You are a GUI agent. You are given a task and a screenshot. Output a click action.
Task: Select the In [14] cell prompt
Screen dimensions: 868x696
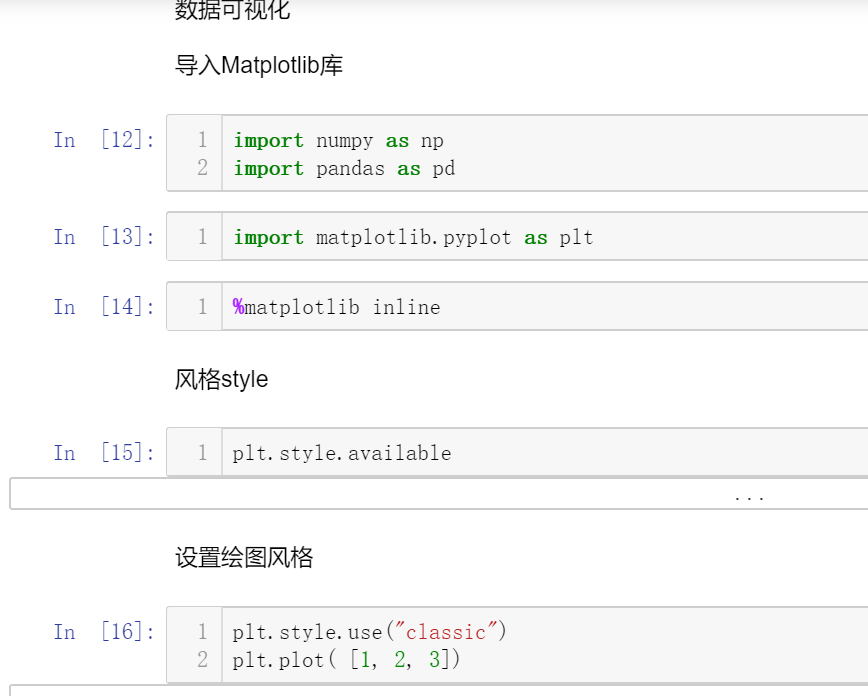point(104,307)
